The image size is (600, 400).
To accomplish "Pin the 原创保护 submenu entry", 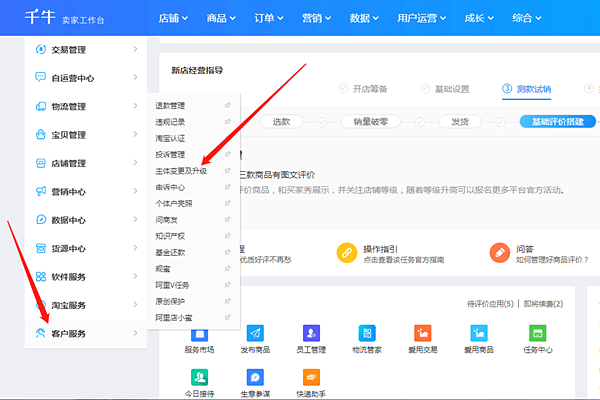I will click(x=228, y=301).
